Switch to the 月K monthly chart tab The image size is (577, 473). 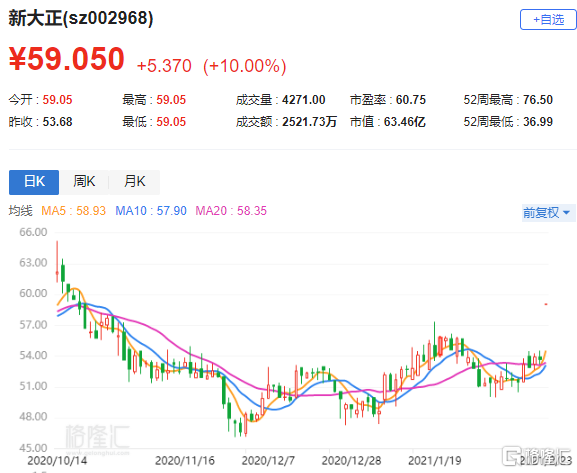[x=135, y=182]
